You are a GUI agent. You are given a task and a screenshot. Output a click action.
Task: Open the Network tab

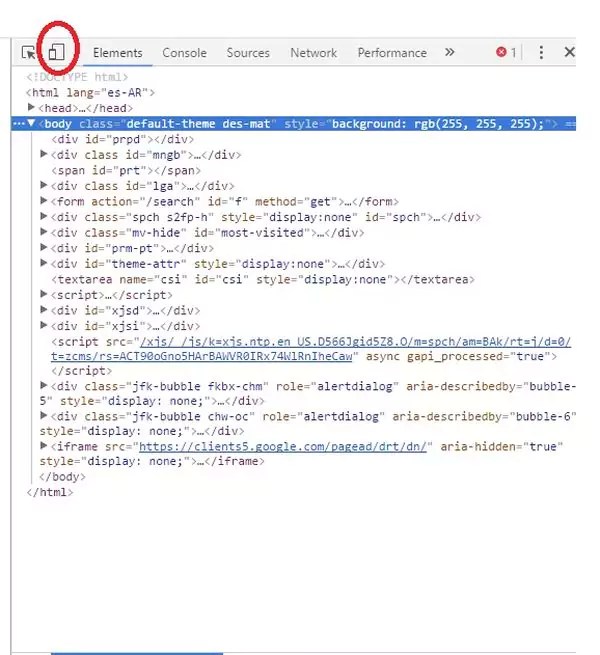point(313,53)
